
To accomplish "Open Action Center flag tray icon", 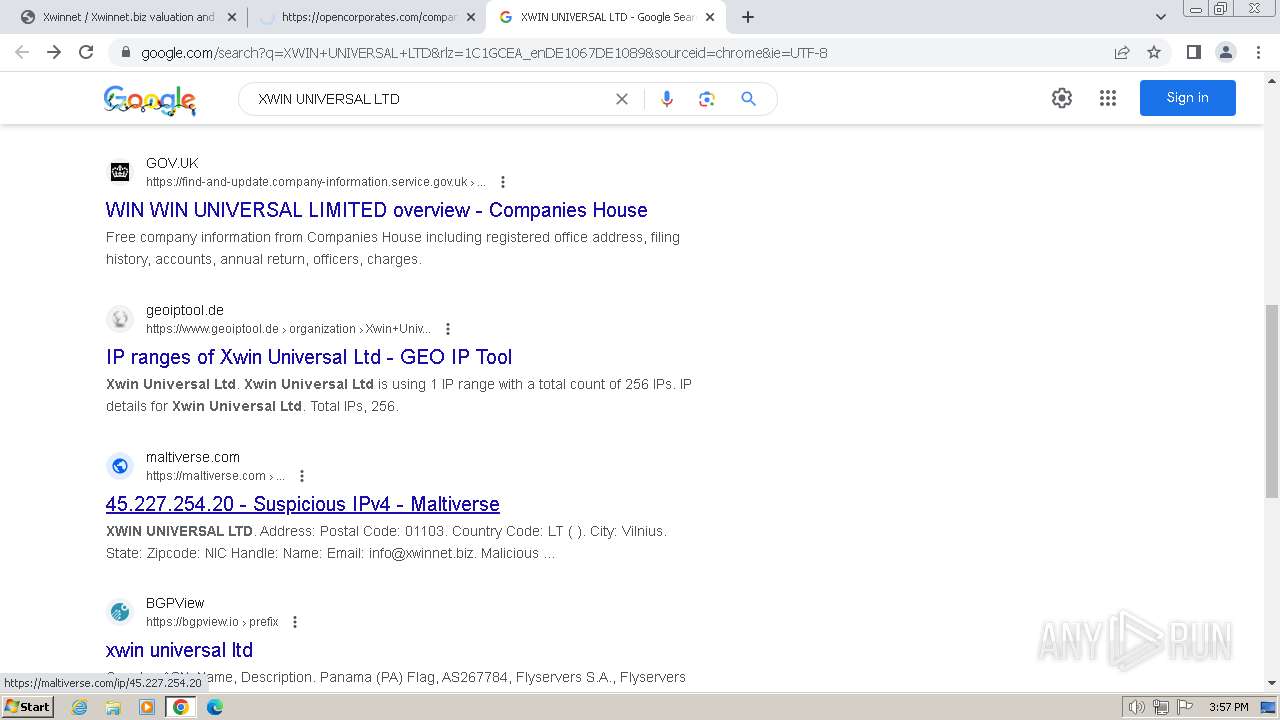I will click(1184, 707).
